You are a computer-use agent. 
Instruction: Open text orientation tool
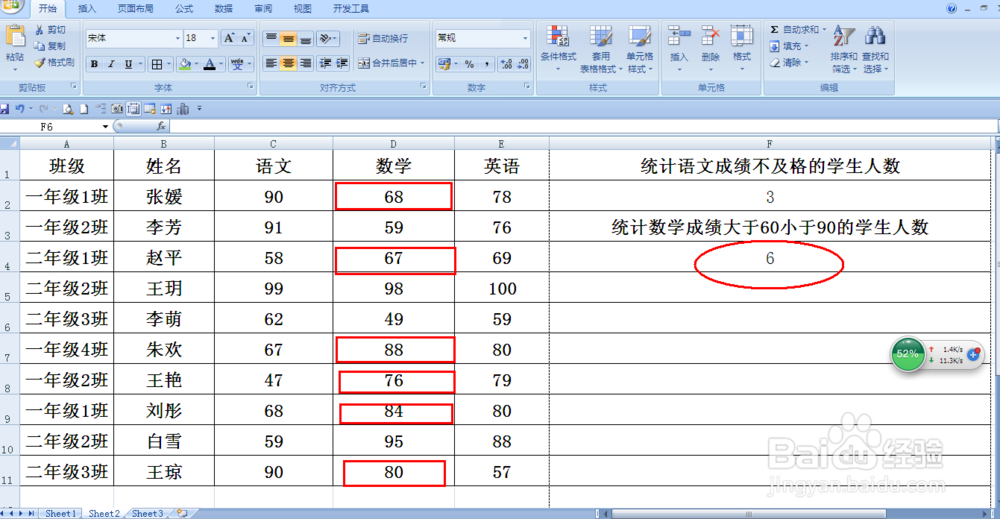click(x=326, y=38)
